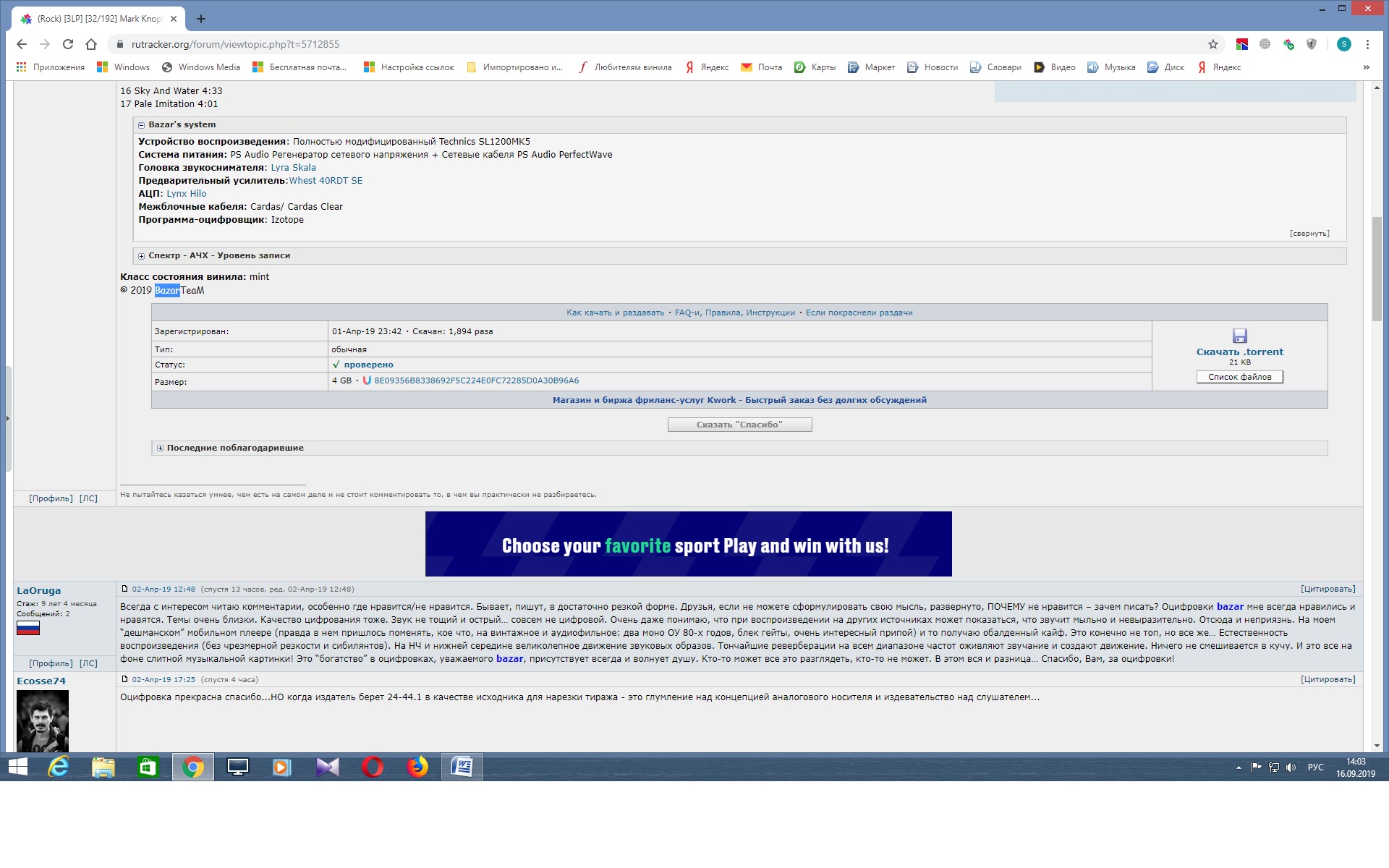The height and width of the screenshot is (868, 1389).
Task: Expand the Последние поблагодарившие section
Action: [161, 448]
